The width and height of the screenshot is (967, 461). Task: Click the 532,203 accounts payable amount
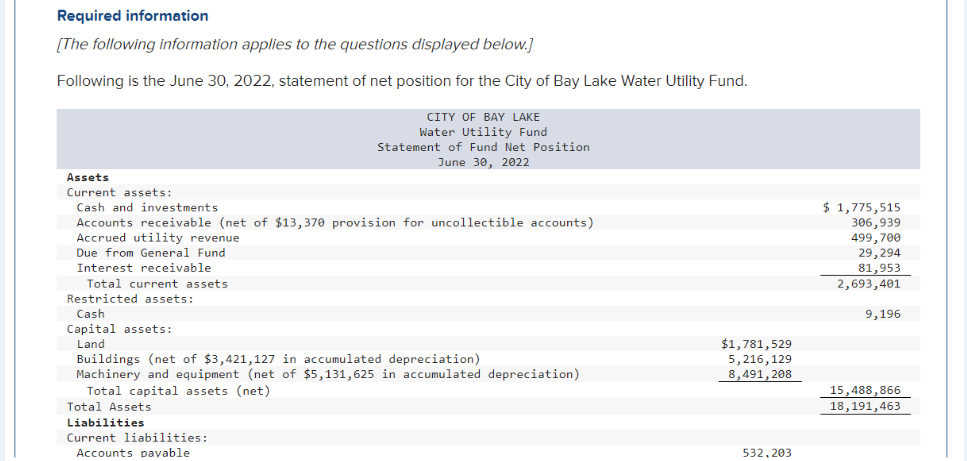click(767, 454)
